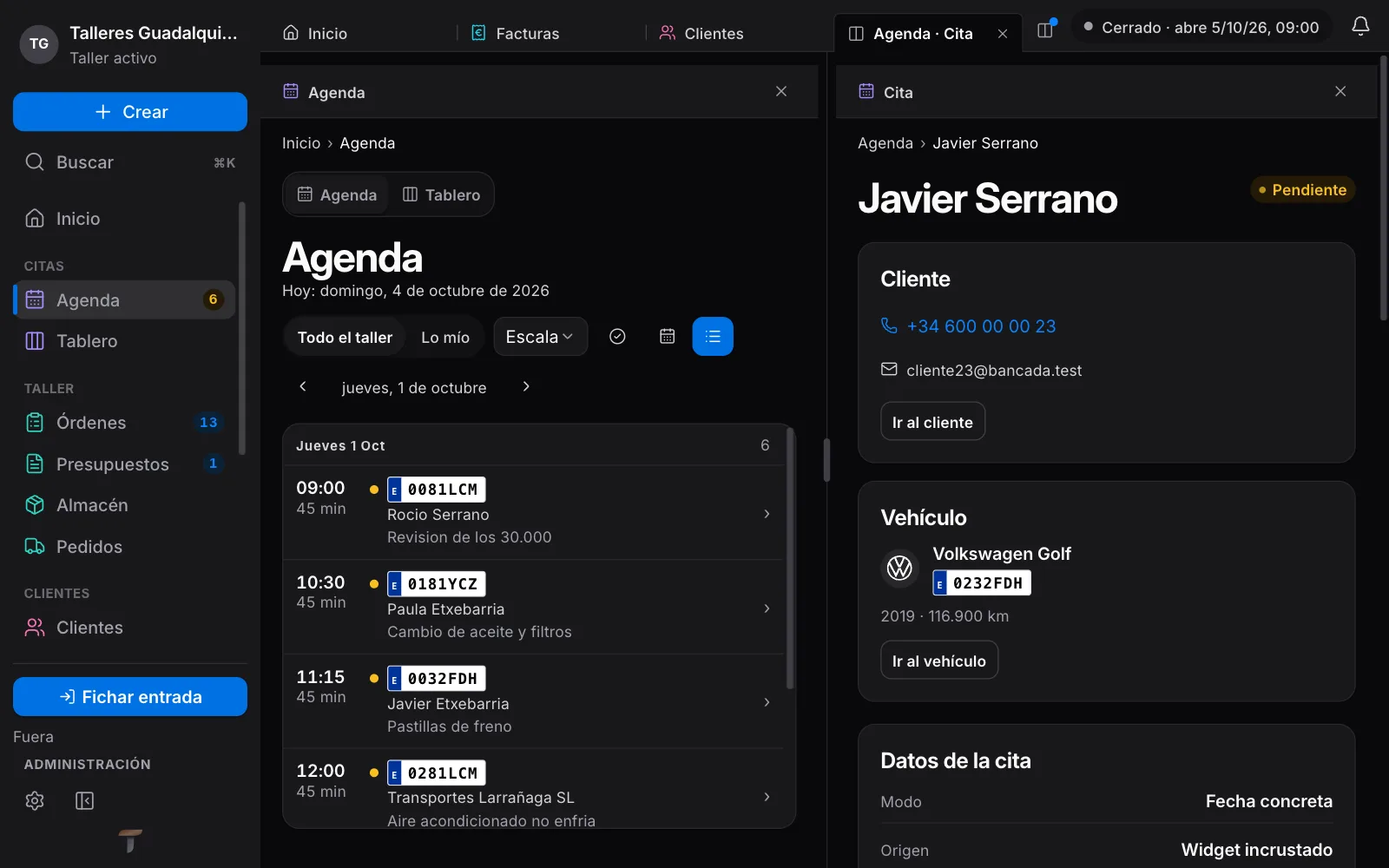Select the Todo el taller filter
The image size is (1389, 868).
tap(345, 338)
